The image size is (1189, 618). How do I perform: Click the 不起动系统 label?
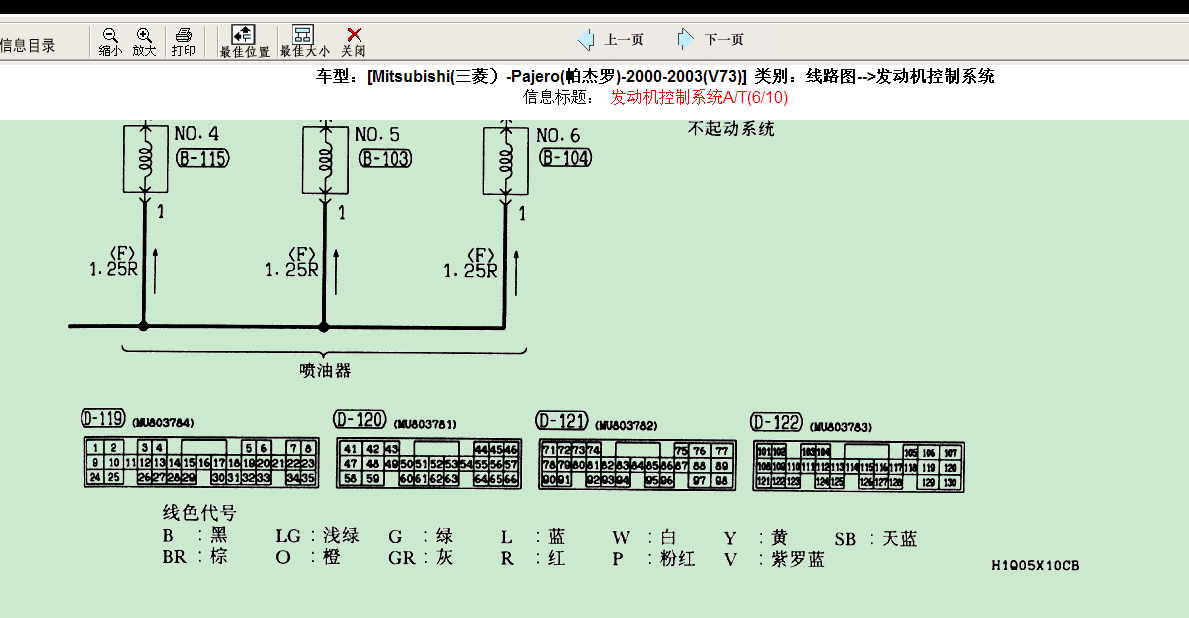(731, 129)
